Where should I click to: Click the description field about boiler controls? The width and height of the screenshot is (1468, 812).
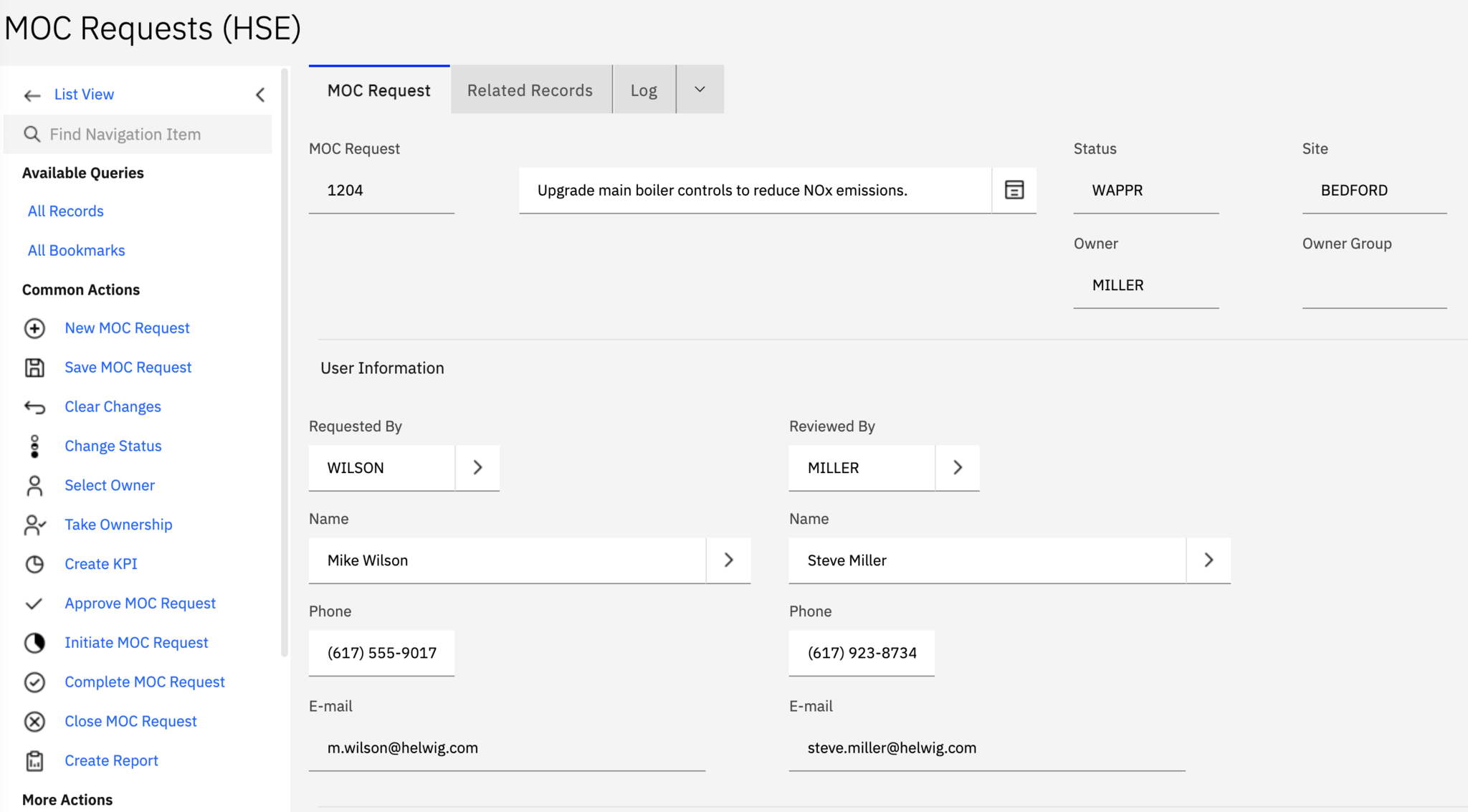click(x=756, y=190)
